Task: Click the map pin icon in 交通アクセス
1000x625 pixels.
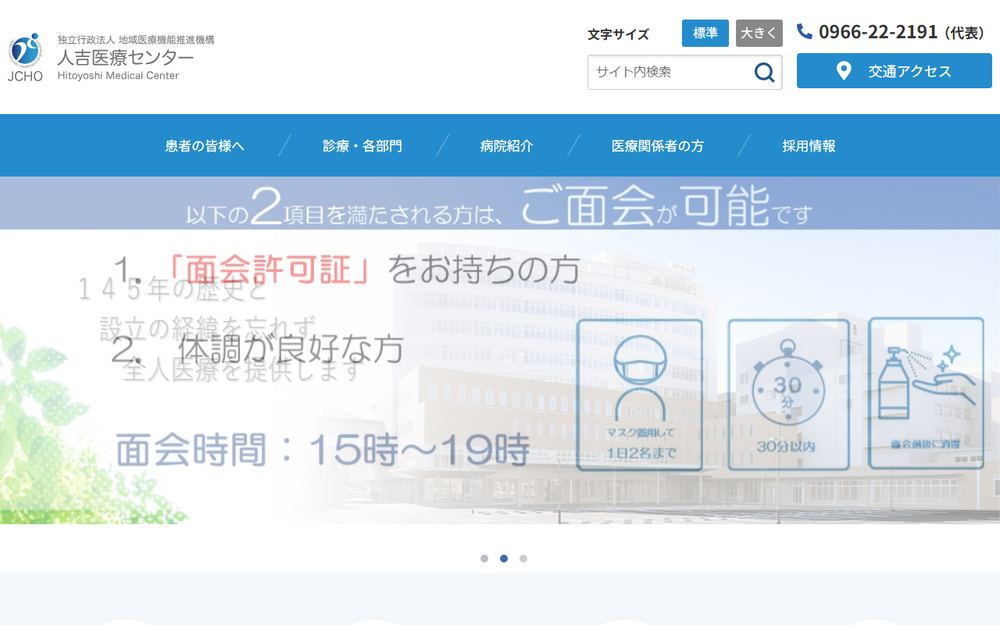Action: click(843, 71)
